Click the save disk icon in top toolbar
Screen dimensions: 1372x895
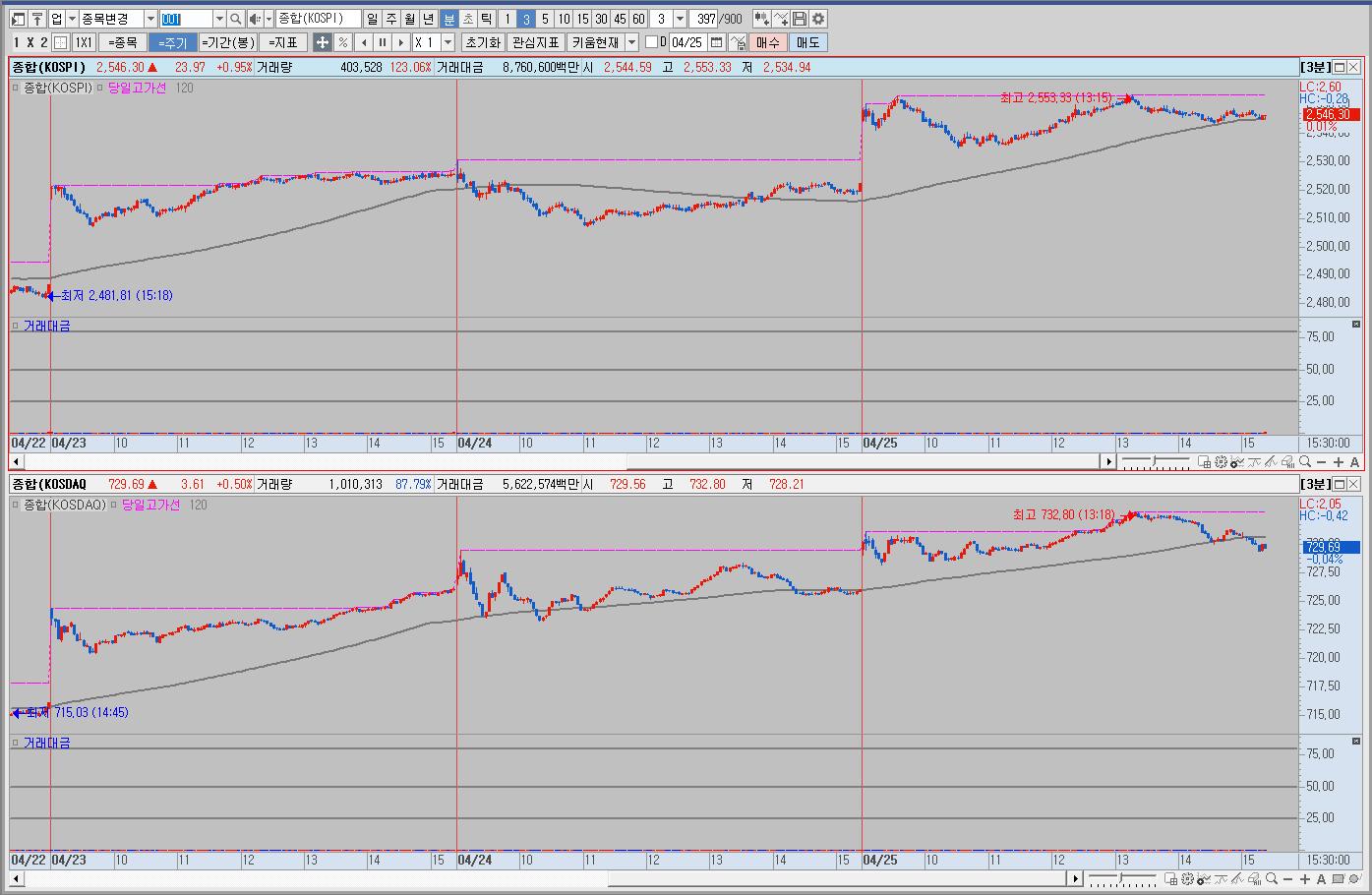pyautogui.click(x=800, y=19)
